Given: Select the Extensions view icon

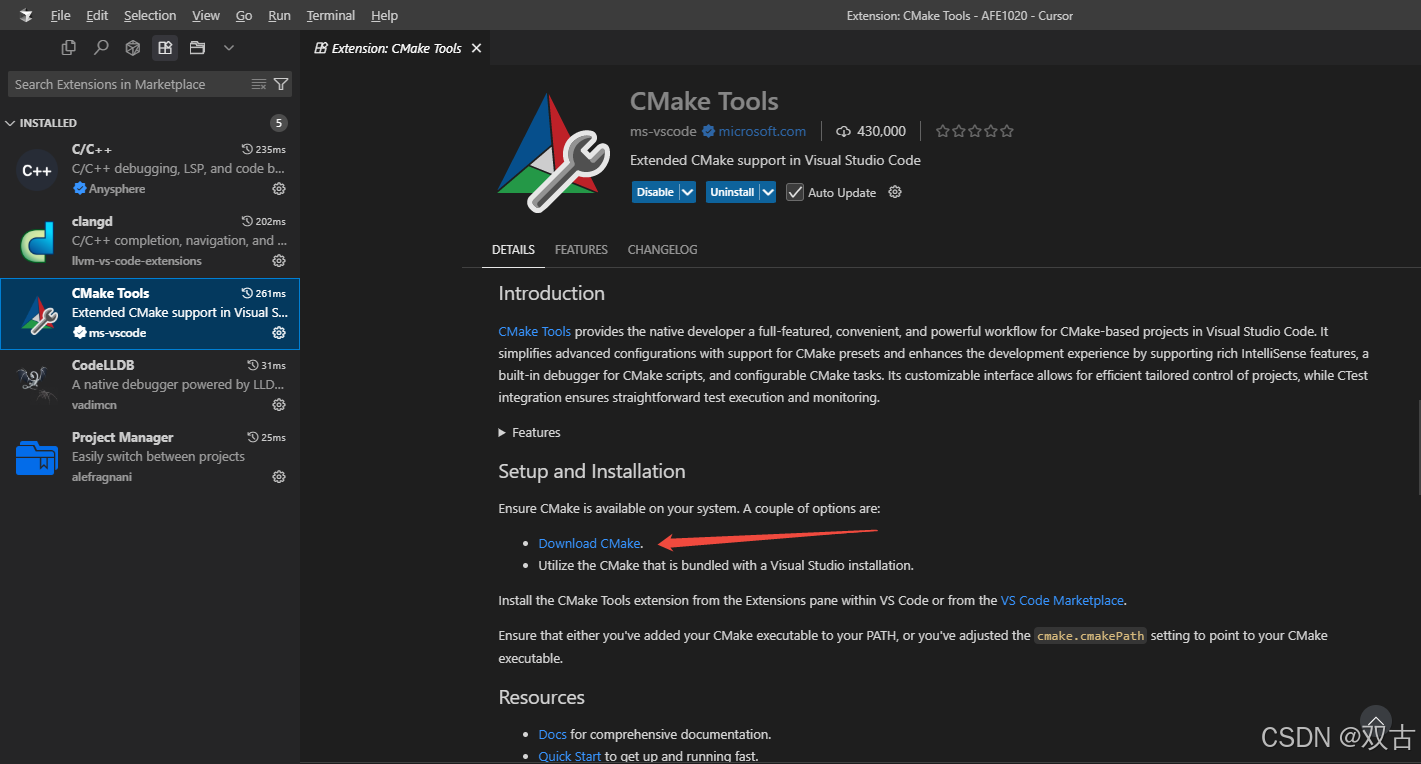Looking at the screenshot, I should pos(164,47).
